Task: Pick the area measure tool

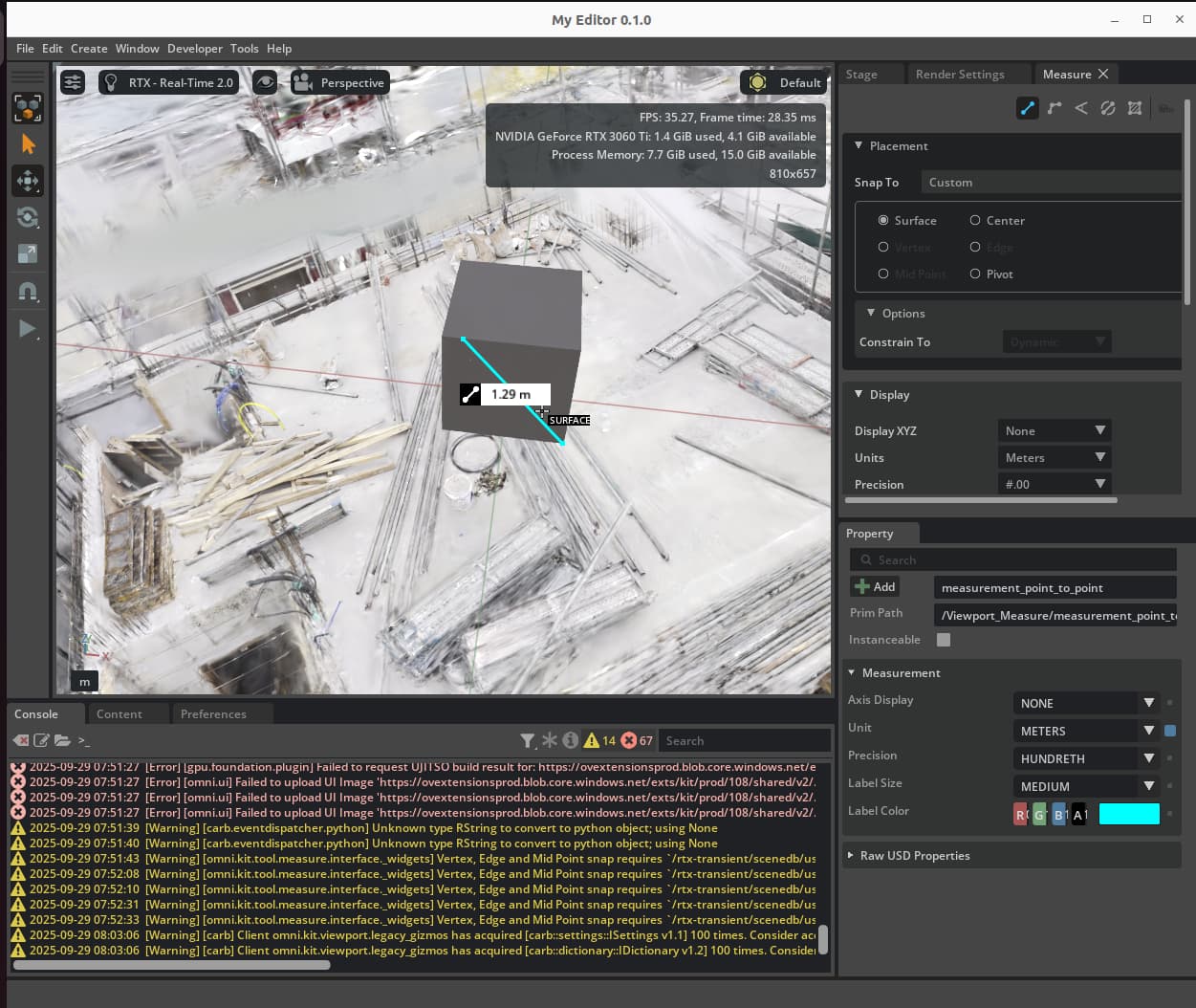Action: (x=1134, y=108)
